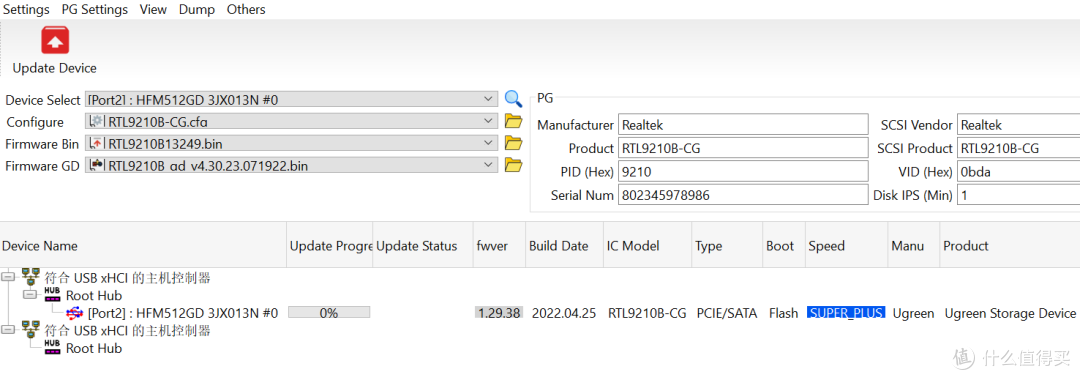Open the Dump menu
The height and width of the screenshot is (380, 1080).
197,10
